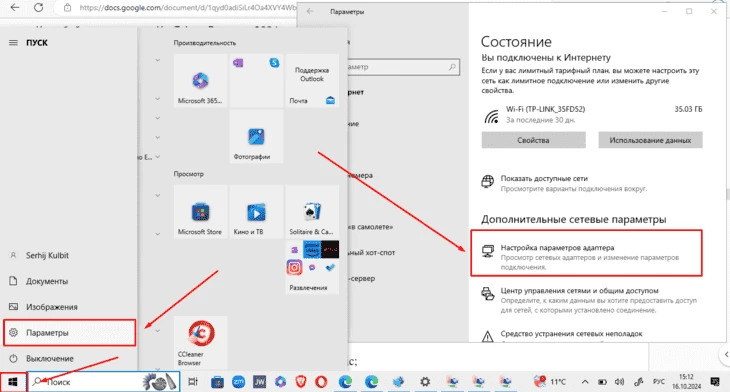This screenshot has height=392, width=730.
Task: Click the РУС input language indicator
Action: (658, 382)
